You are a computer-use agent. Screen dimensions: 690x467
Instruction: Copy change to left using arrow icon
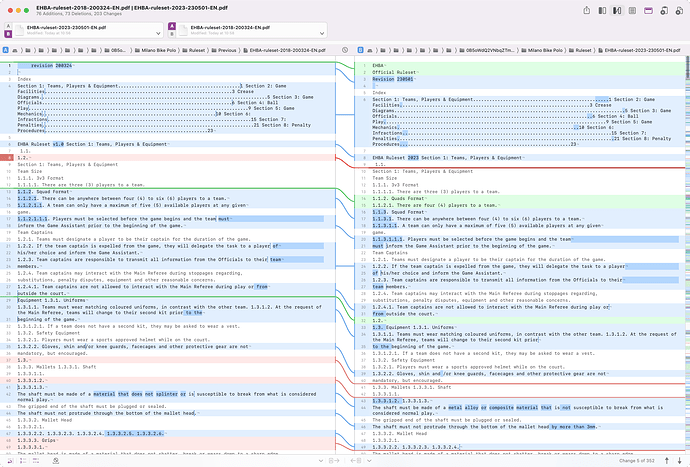356,460
